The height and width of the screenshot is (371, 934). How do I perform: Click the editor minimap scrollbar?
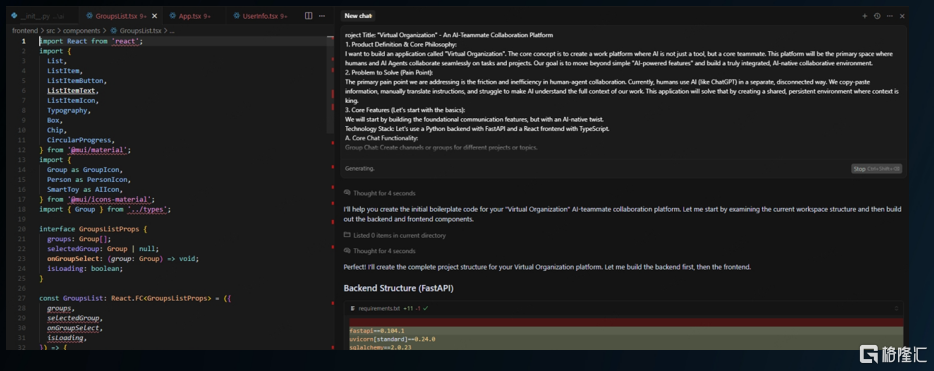(x=331, y=85)
